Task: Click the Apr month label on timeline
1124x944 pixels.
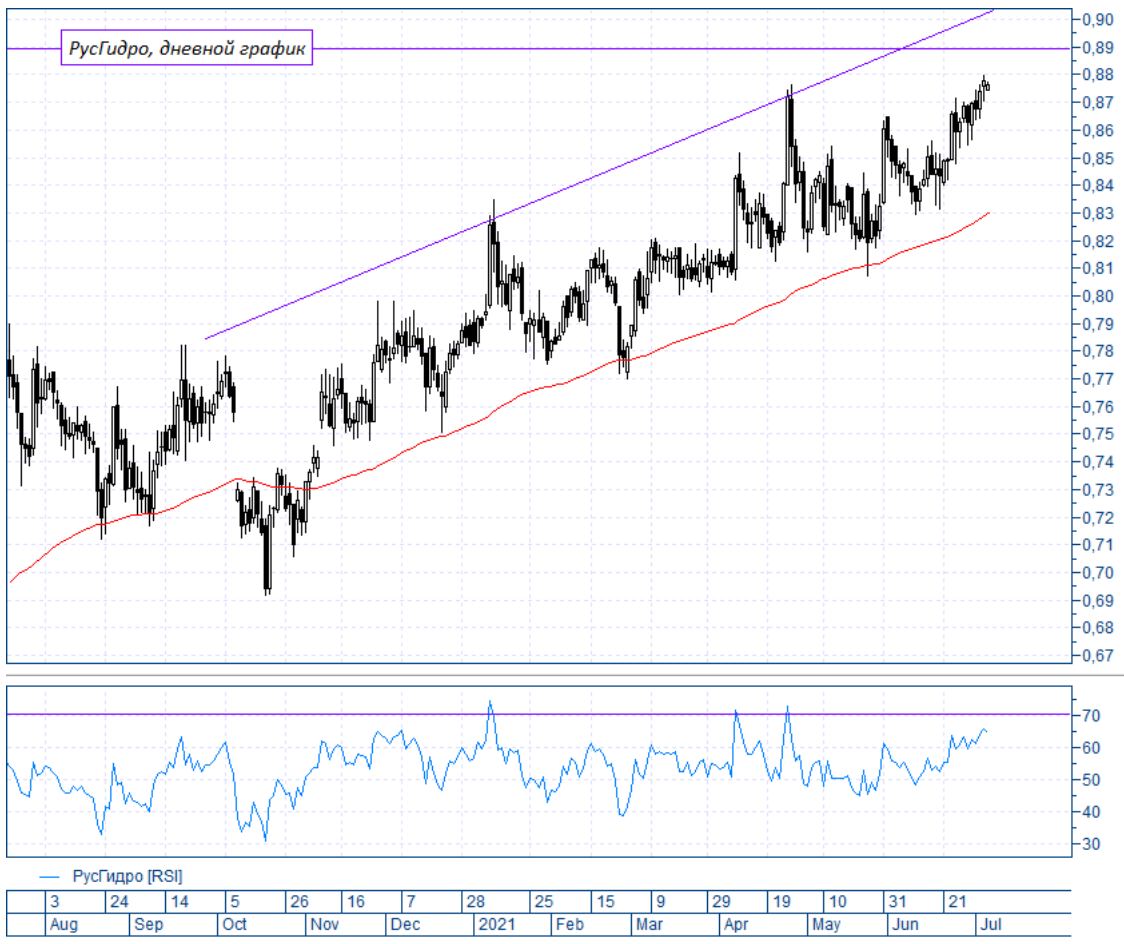Action: 736,925
